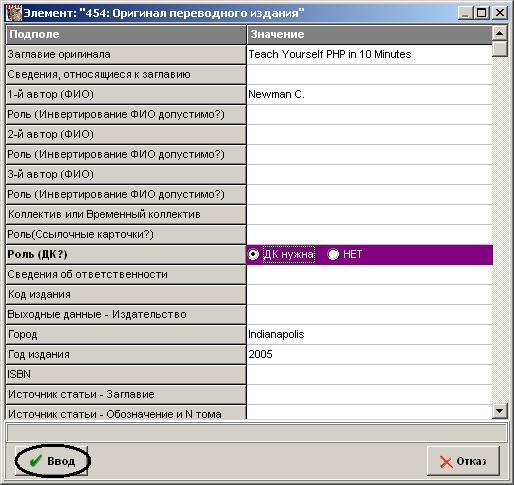Click the red X icon on Отказ button
514x485 pixels.
click(446, 462)
